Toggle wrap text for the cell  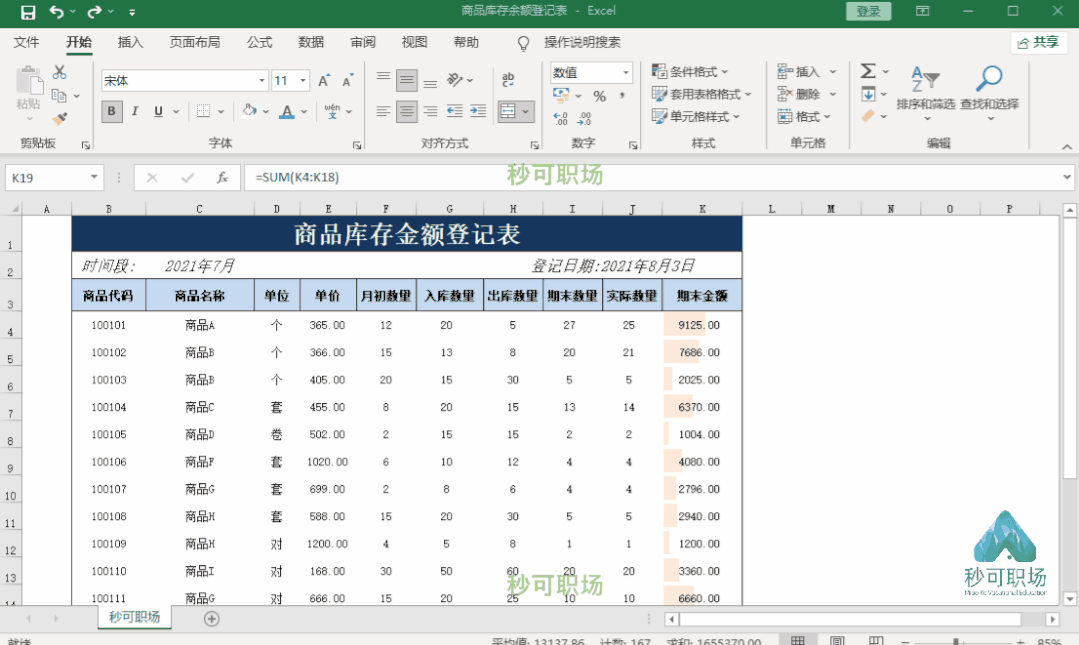tap(508, 80)
